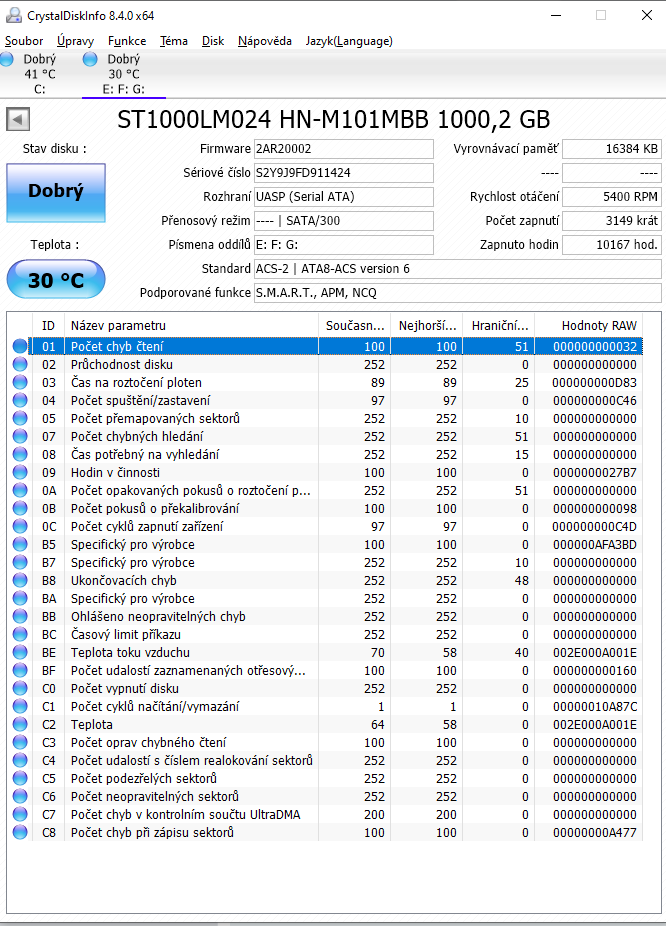This screenshot has width=666, height=926.
Task: Open the Jazyk(Language) menu
Action: coord(349,41)
